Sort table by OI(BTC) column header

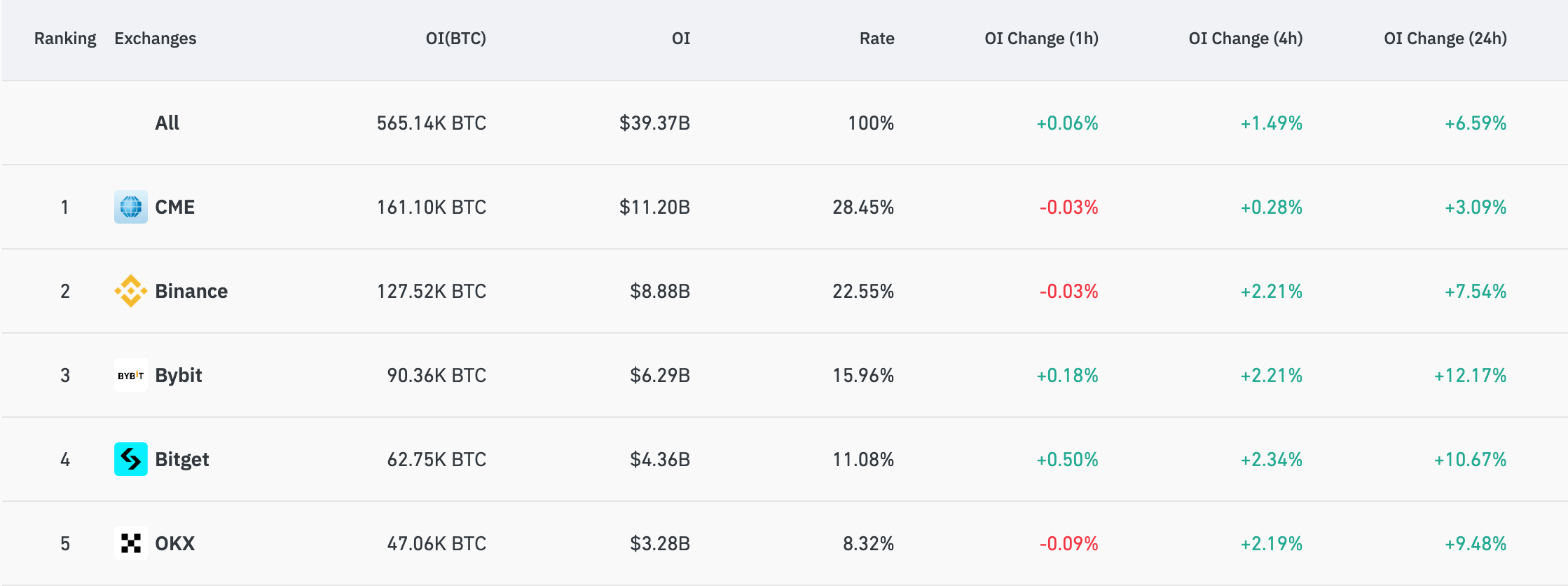click(455, 39)
